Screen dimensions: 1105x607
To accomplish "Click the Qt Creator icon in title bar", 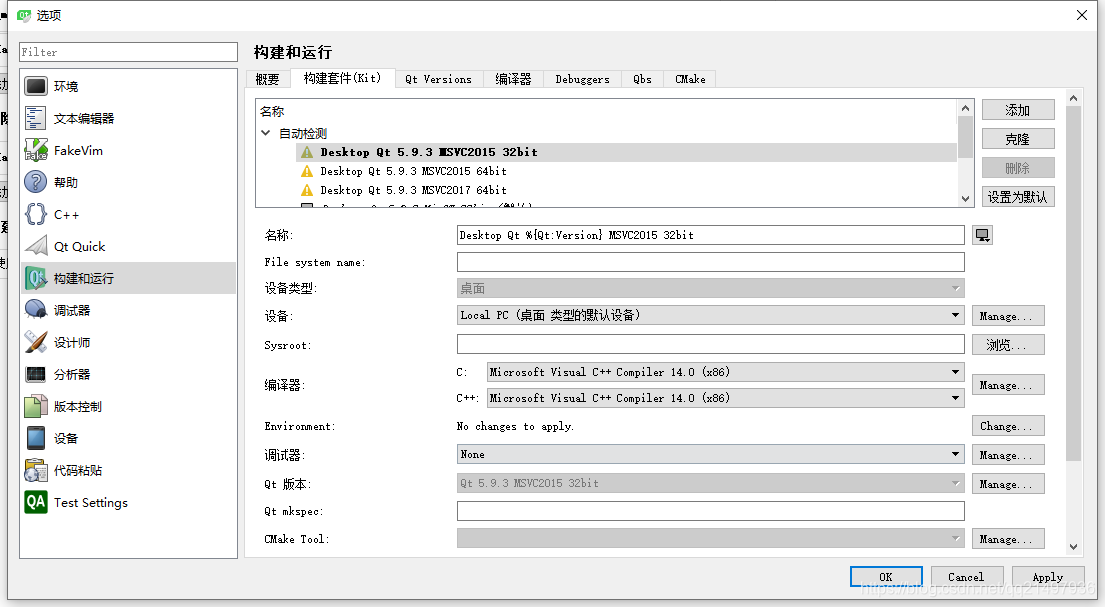I will (x=24, y=15).
